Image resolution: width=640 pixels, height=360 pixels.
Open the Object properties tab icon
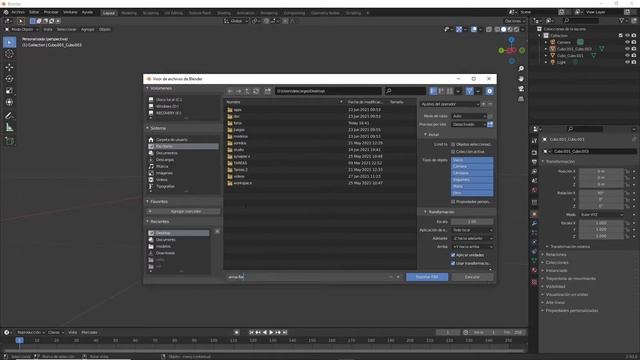534,214
